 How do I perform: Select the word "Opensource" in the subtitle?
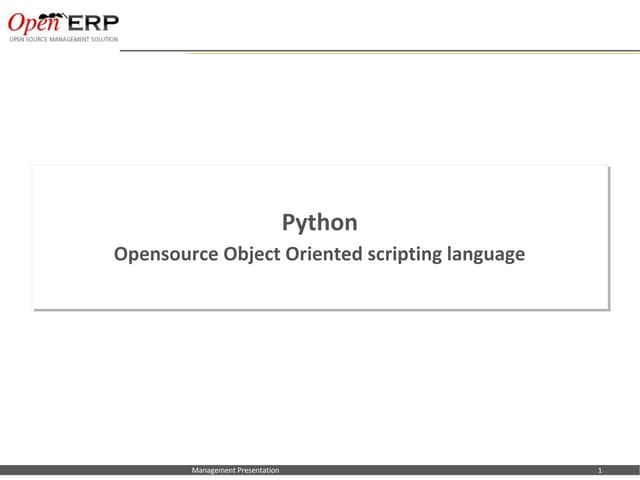pos(160,254)
